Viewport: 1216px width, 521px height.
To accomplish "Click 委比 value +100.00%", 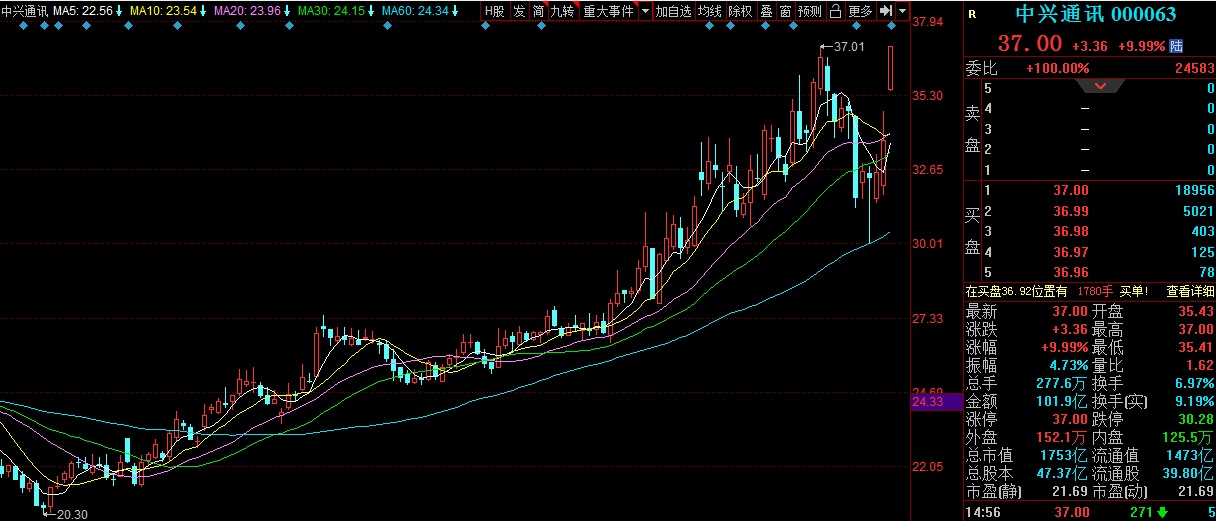I will point(1057,68).
